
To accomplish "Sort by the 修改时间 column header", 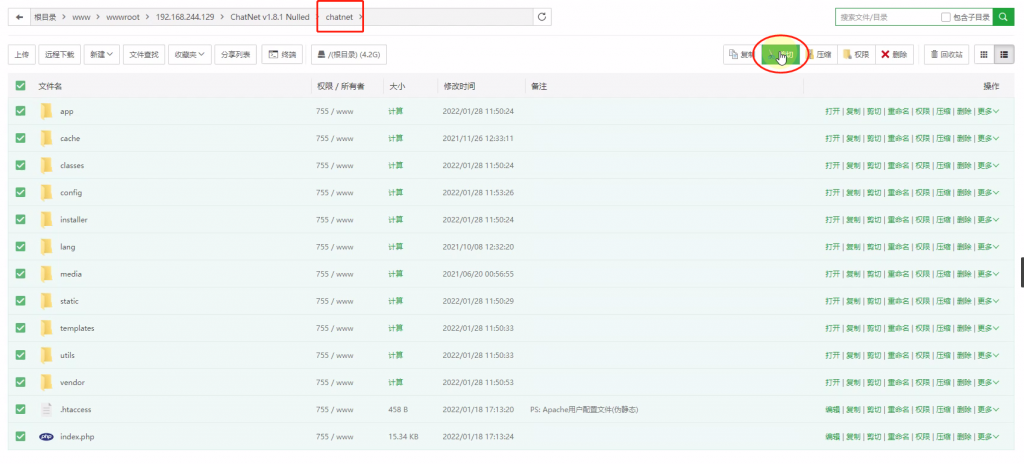I will pyautogui.click(x=460, y=86).
